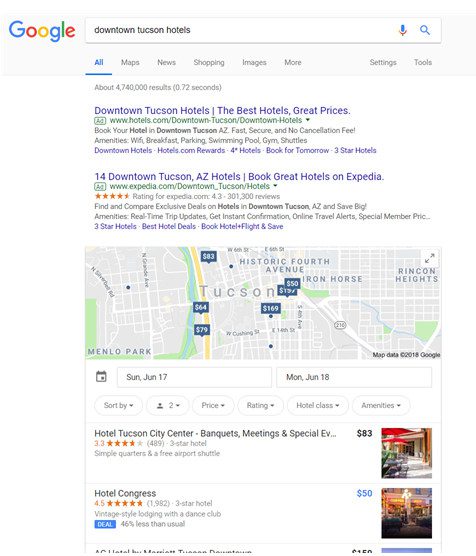The height and width of the screenshot is (556, 476).
Task: Expand the map with the fullscreen icon
Action: click(x=430, y=258)
